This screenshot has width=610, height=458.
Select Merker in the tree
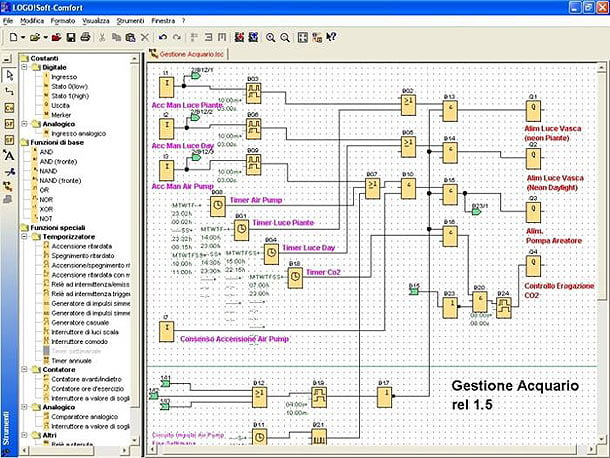click(61, 115)
